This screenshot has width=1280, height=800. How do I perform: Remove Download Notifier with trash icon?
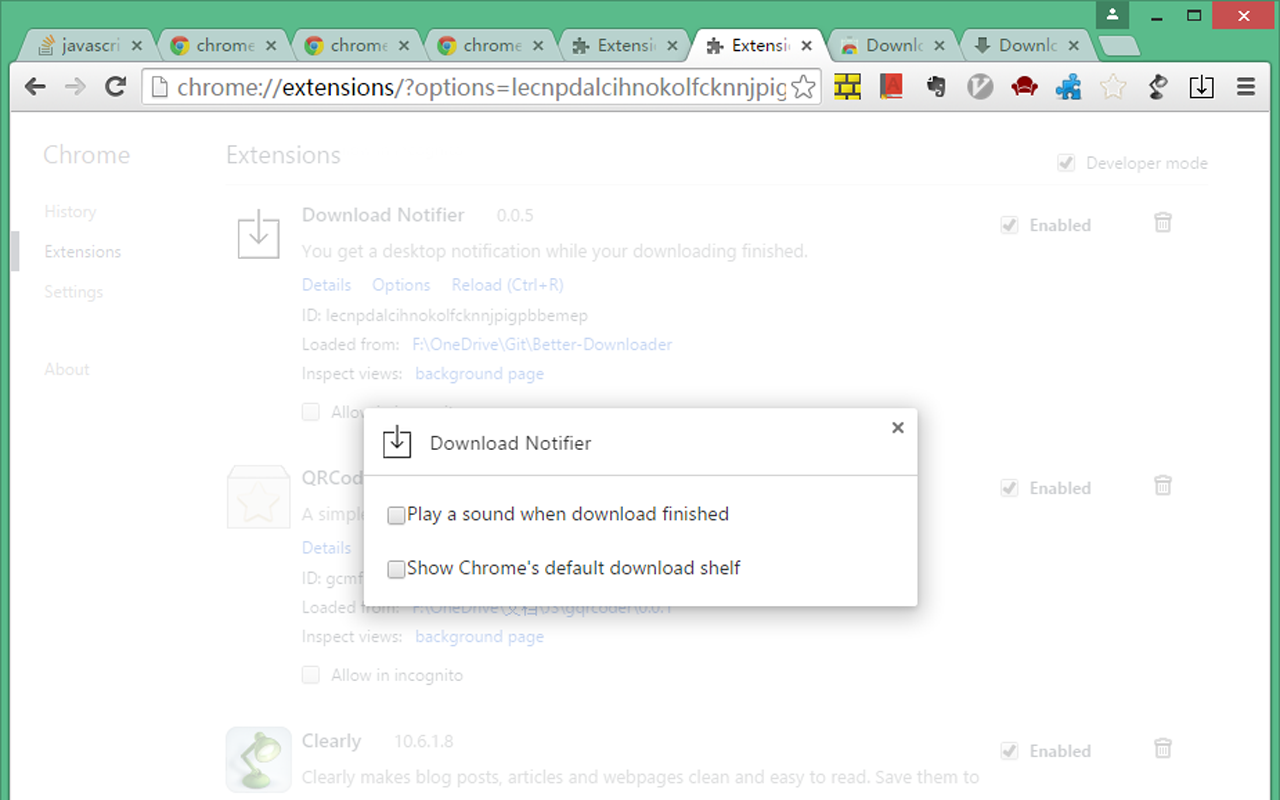pos(1163,222)
